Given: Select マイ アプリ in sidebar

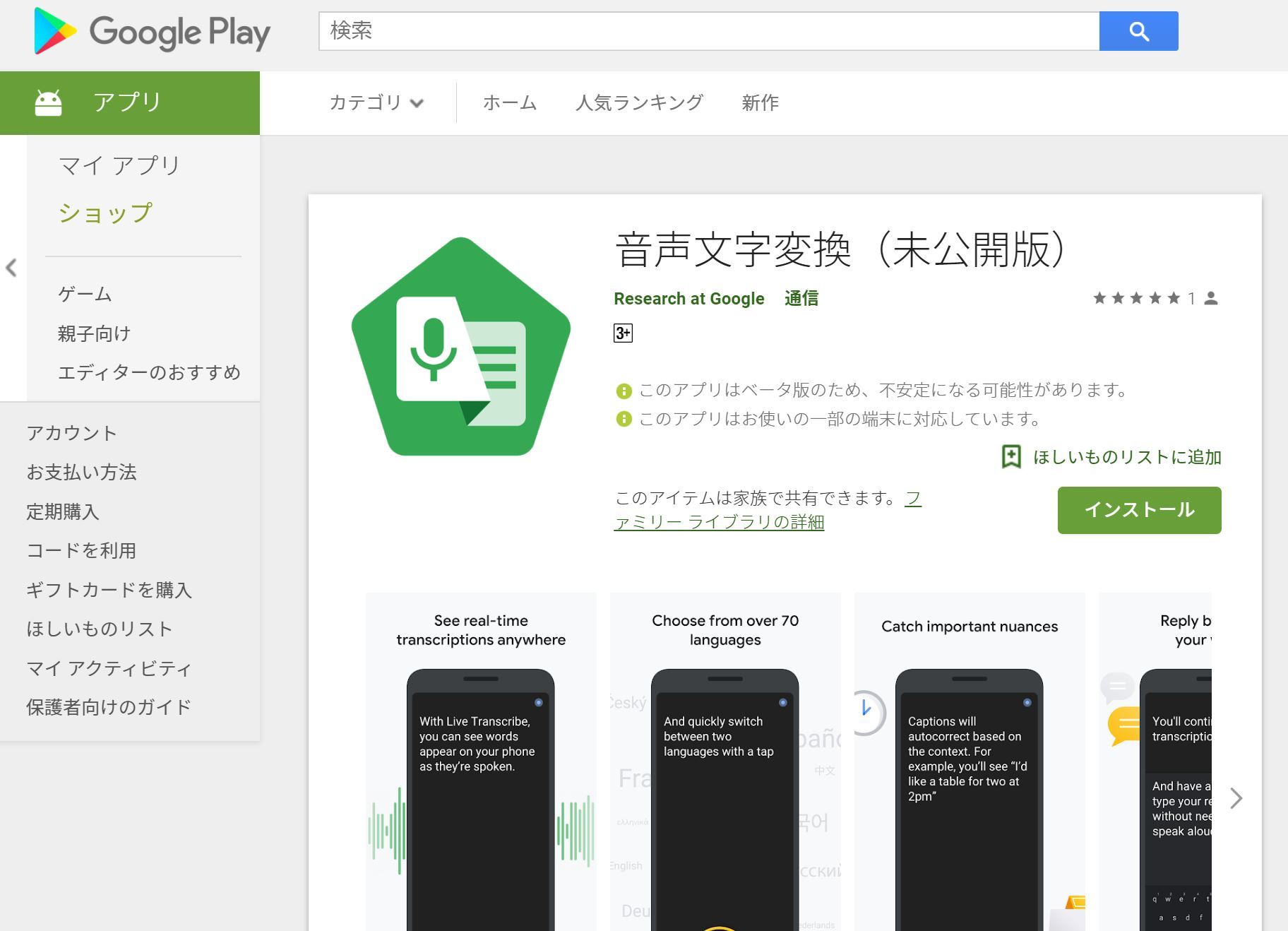Looking at the screenshot, I should pyautogui.click(x=120, y=165).
